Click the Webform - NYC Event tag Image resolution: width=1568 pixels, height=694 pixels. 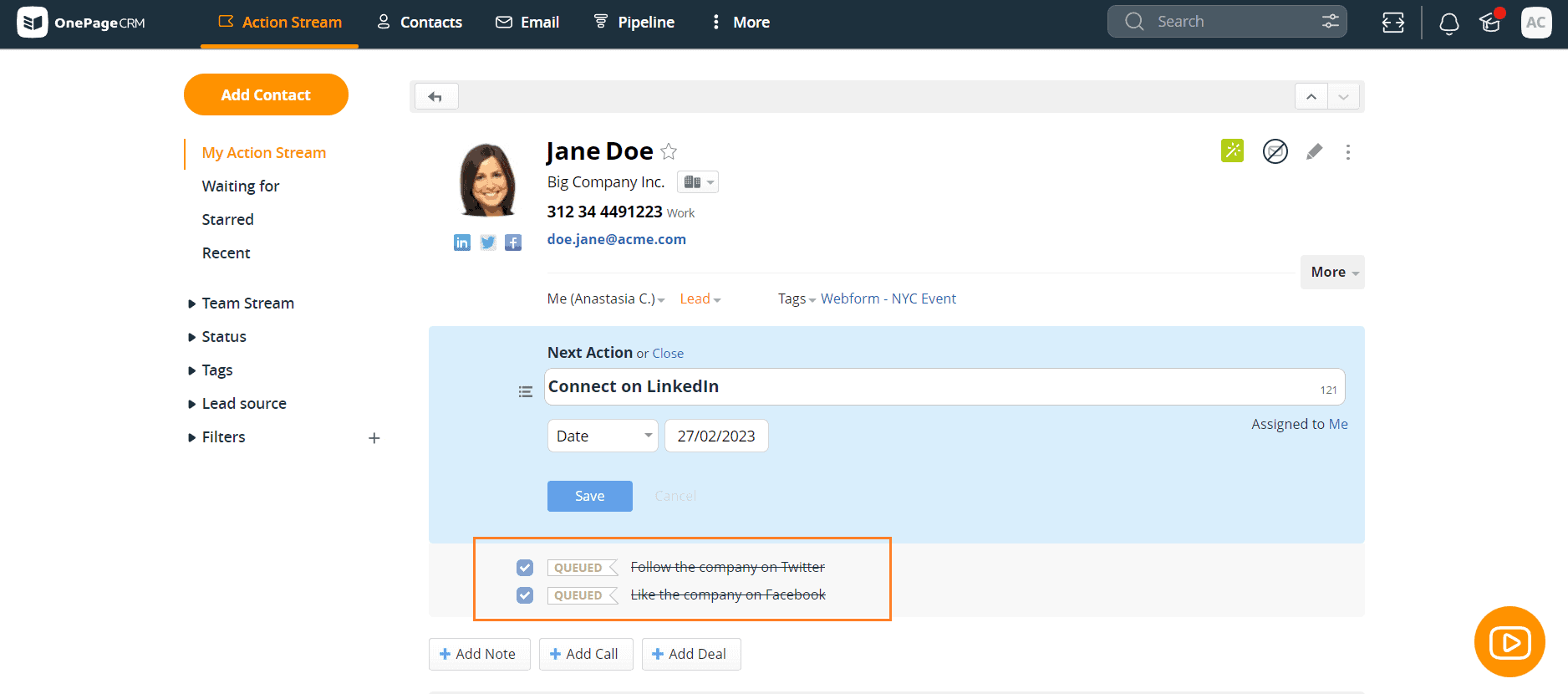[x=888, y=299]
